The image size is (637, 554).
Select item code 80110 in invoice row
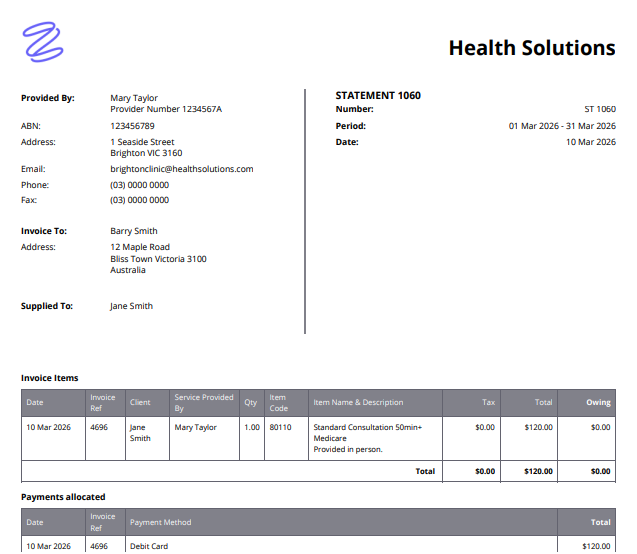click(279, 427)
